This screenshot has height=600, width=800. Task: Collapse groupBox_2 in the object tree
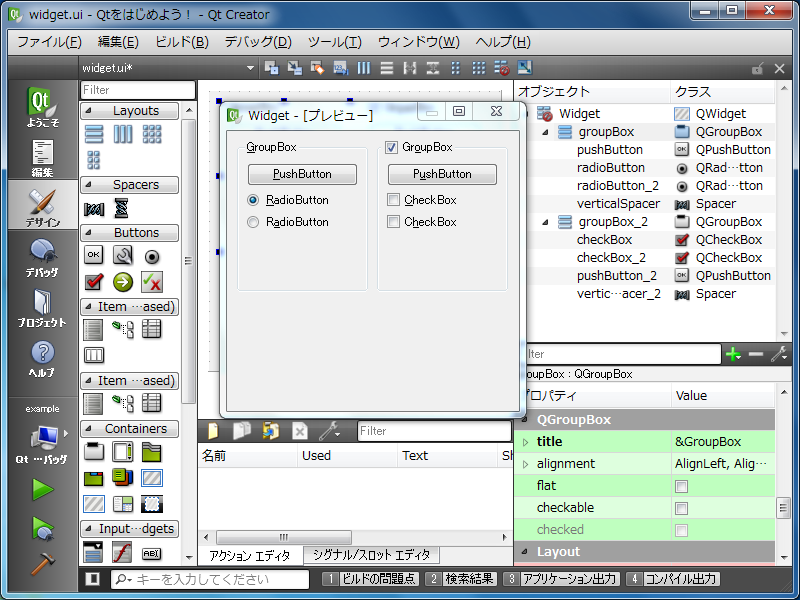(545, 222)
